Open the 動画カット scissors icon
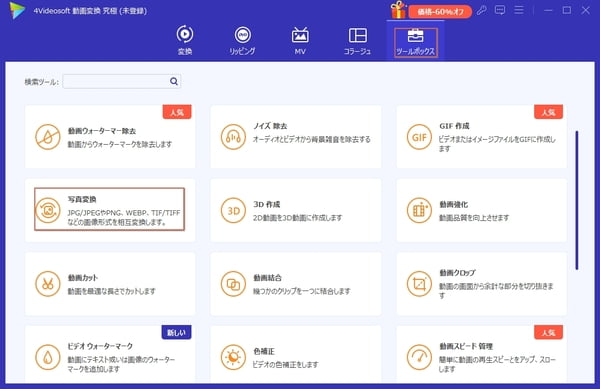Screen dimensions: 600x389 click(48, 284)
